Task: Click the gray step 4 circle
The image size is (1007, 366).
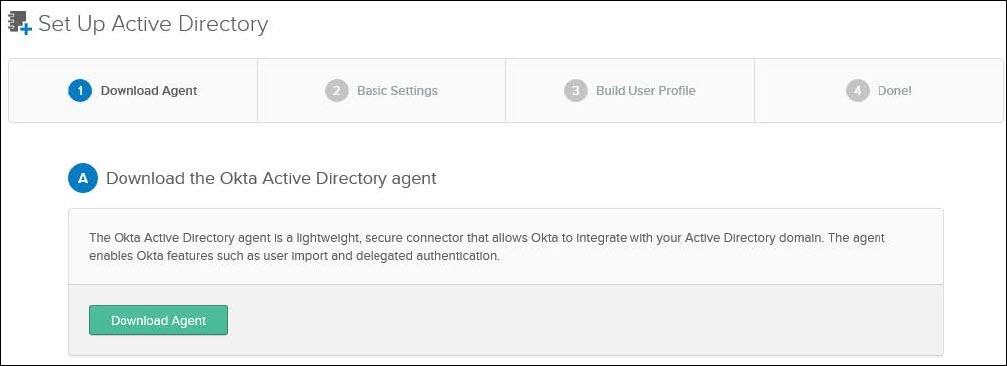Action: pos(857,91)
